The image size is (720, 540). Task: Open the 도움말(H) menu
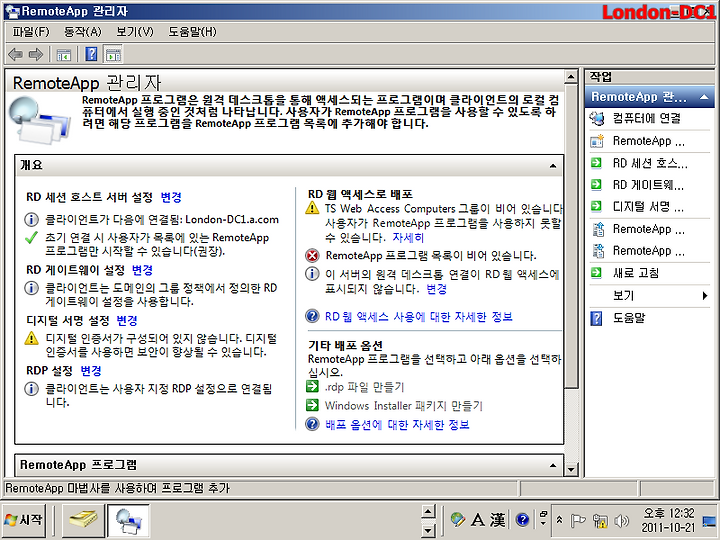[192, 32]
